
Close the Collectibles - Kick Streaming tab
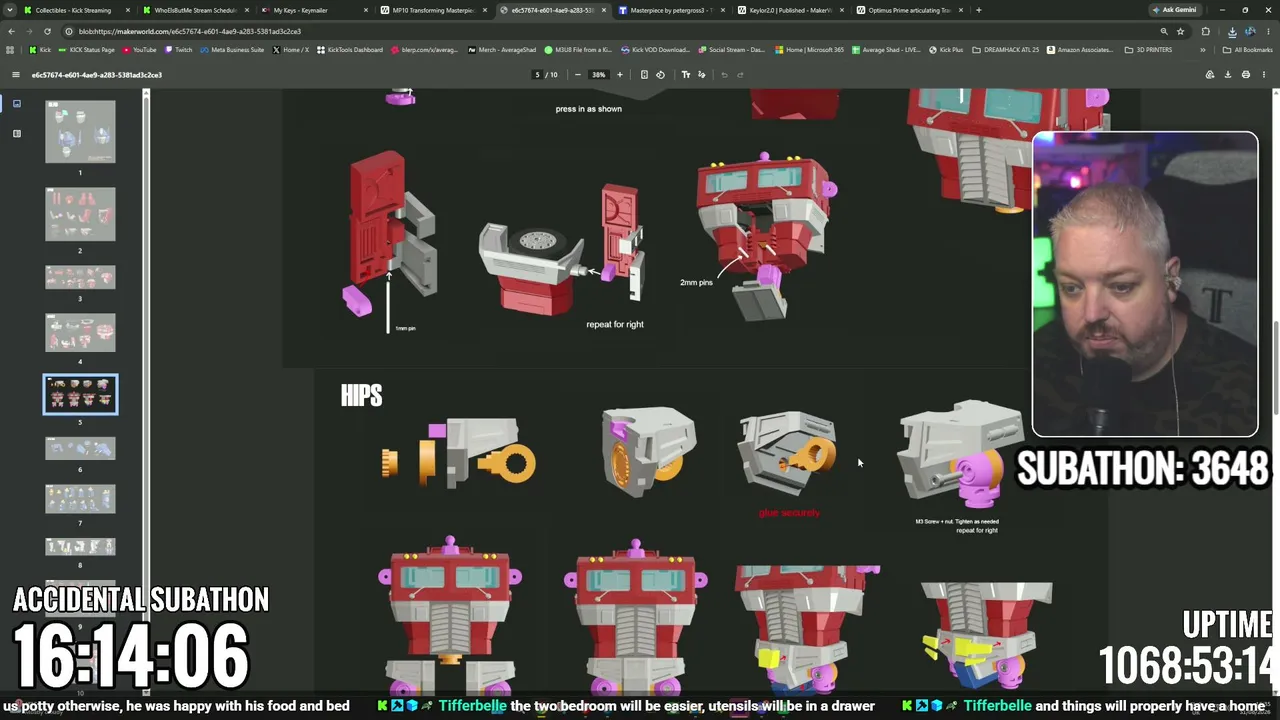coord(127,10)
